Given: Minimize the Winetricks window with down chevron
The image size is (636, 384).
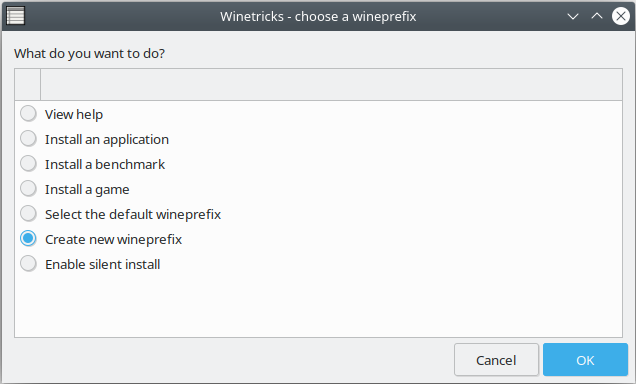Looking at the screenshot, I should (x=573, y=17).
